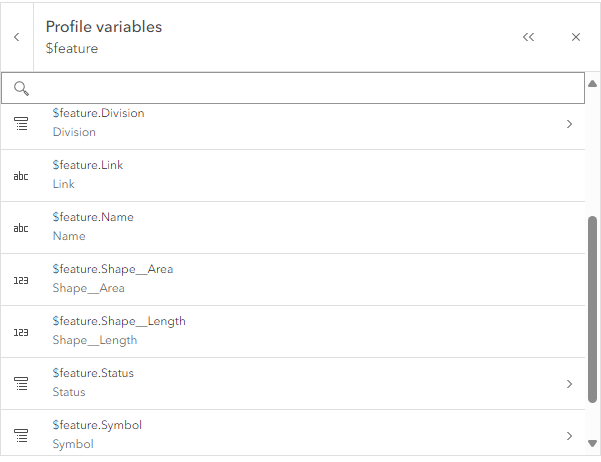This screenshot has height=462, width=601.
Task: Insert the $feature.Link variable
Action: click(88, 165)
